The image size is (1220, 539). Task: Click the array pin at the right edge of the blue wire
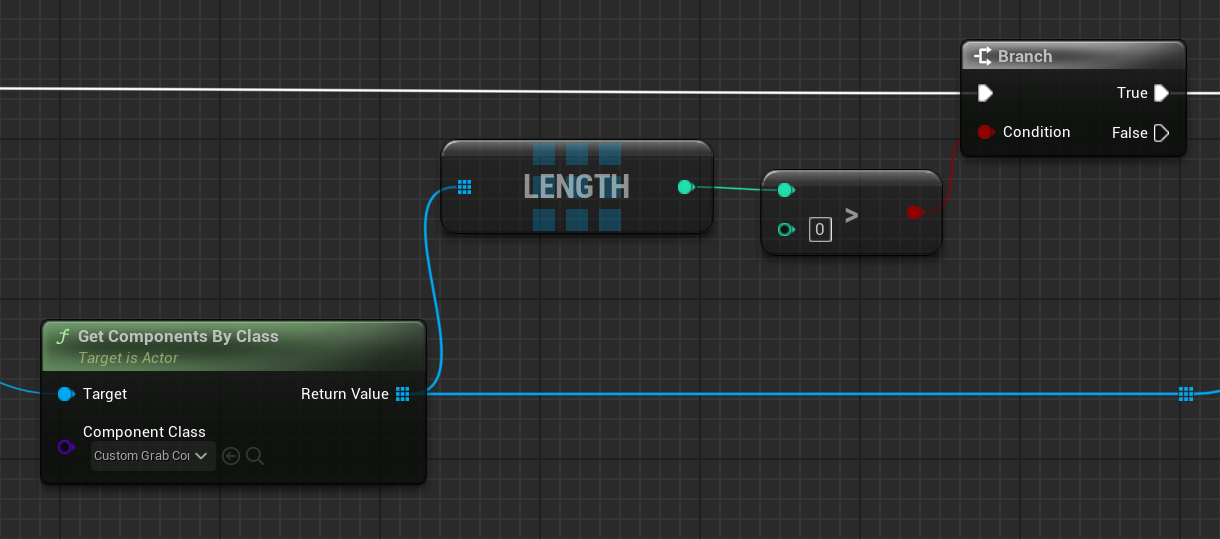pyautogui.click(x=1186, y=394)
